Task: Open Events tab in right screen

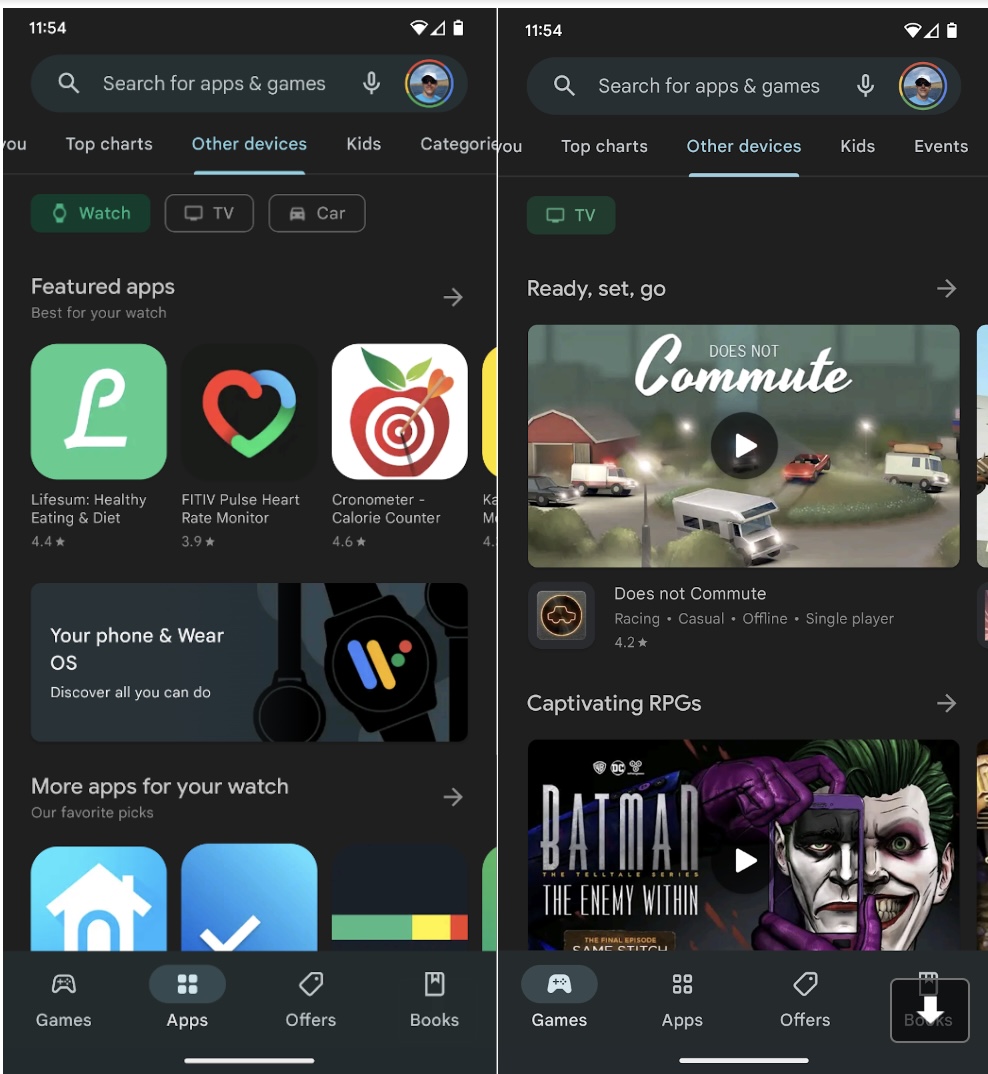Action: coord(941,146)
